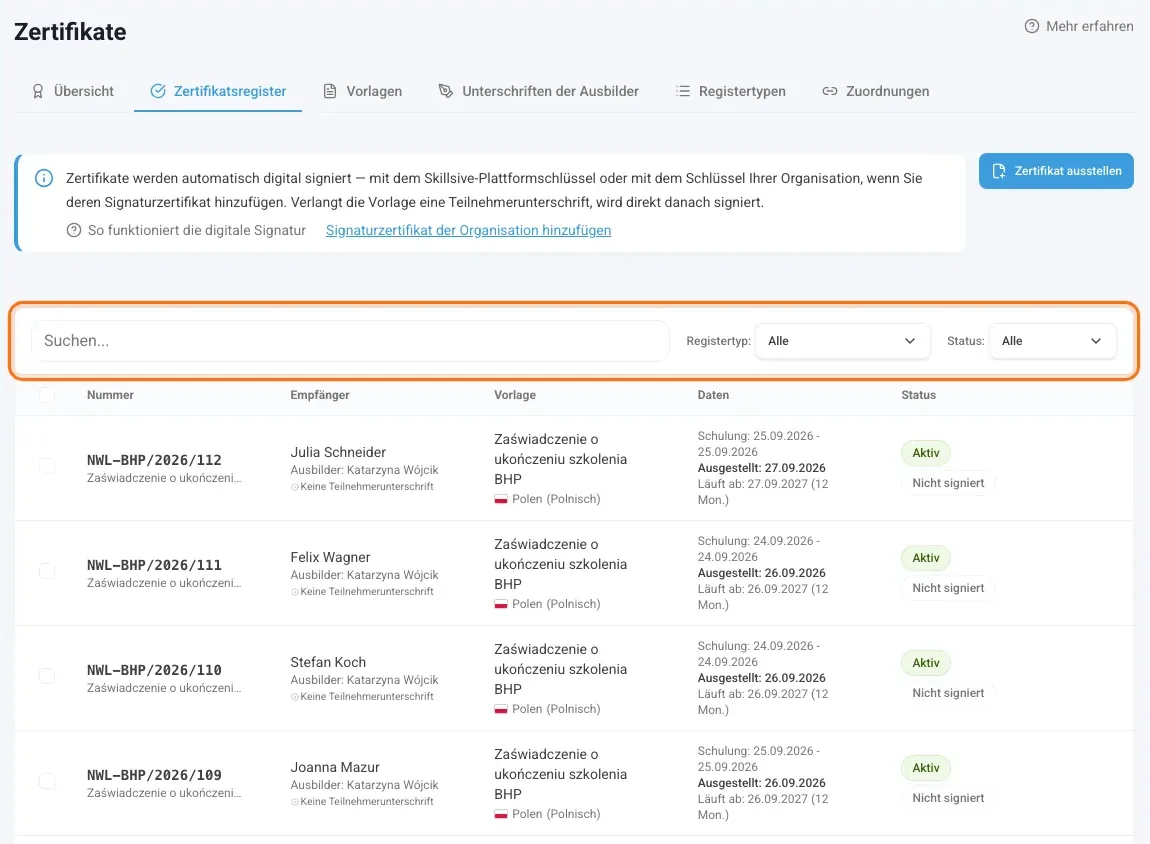This screenshot has width=1150, height=844.
Task: Click the Empfänger column header
Action: pyautogui.click(x=320, y=395)
